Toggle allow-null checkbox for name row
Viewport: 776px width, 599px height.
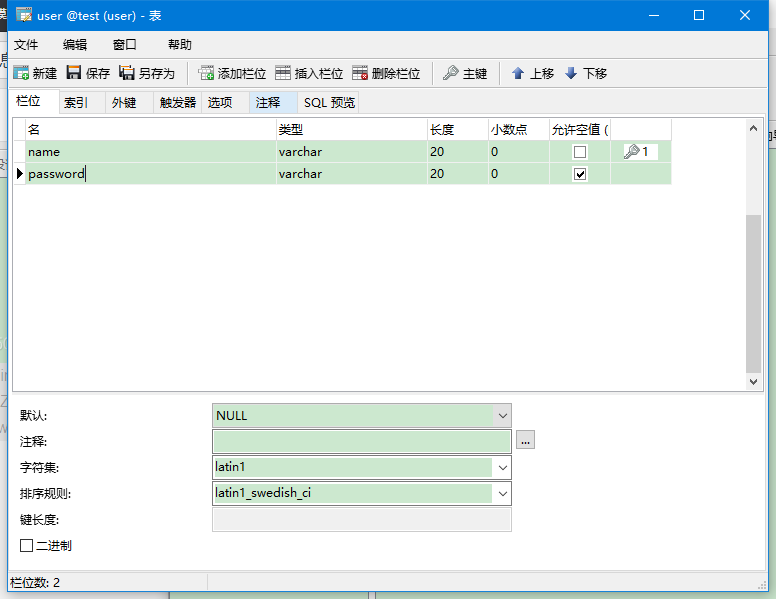point(580,151)
